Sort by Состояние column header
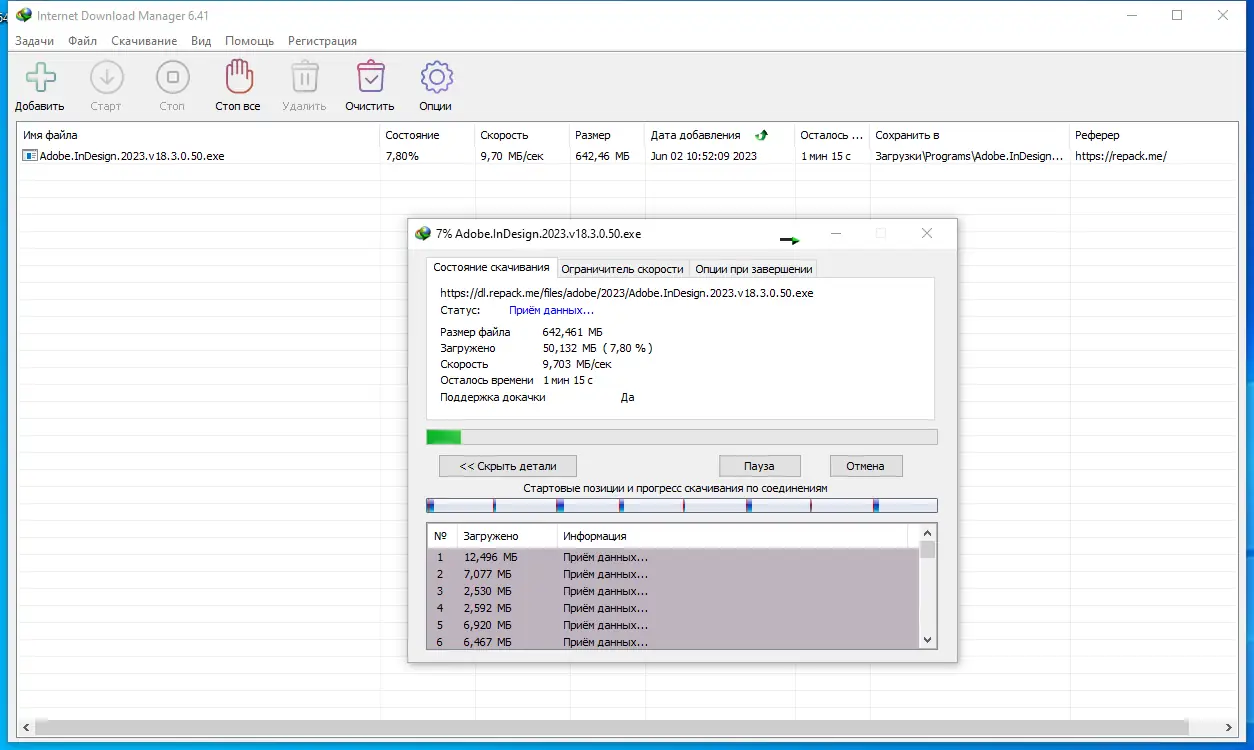Screen dimensions: 1254x750 (427, 135)
